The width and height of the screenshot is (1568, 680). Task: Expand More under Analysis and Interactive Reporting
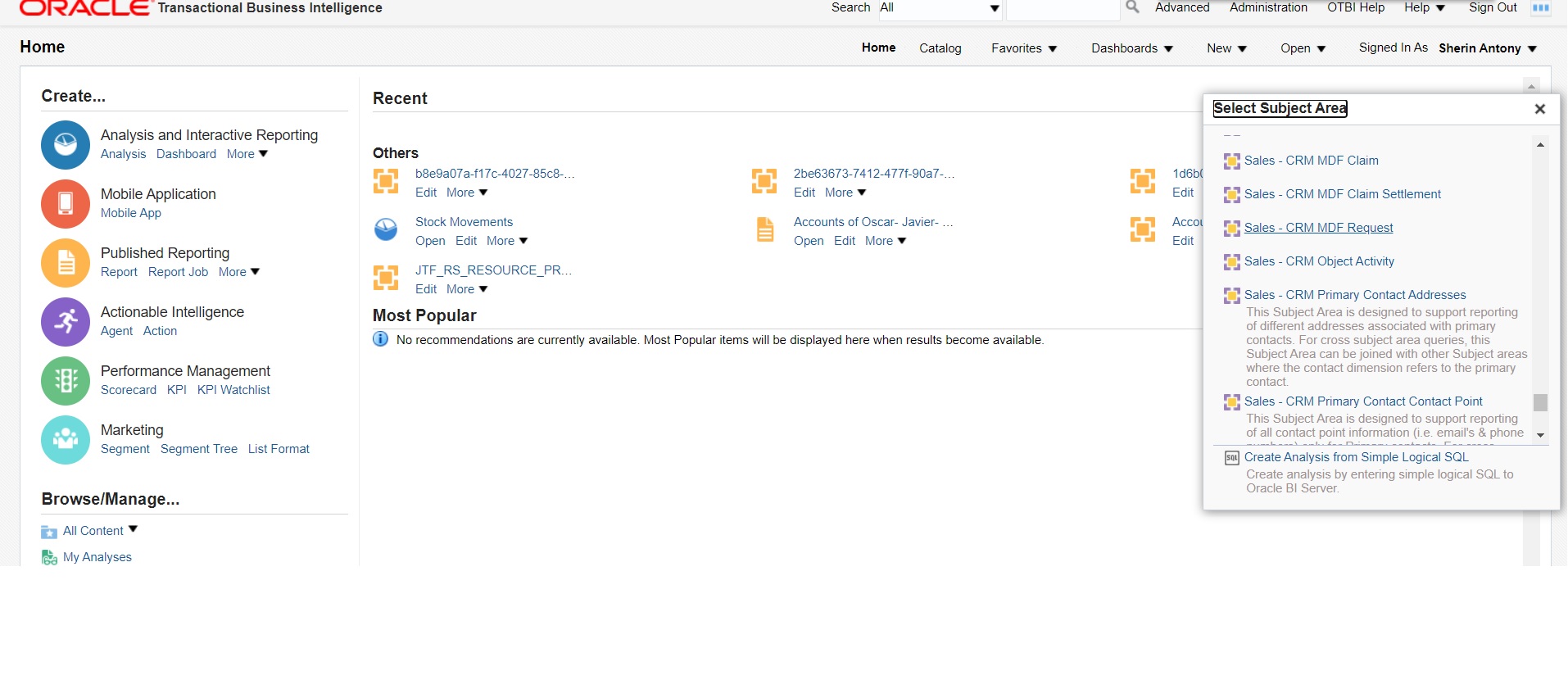click(x=247, y=154)
